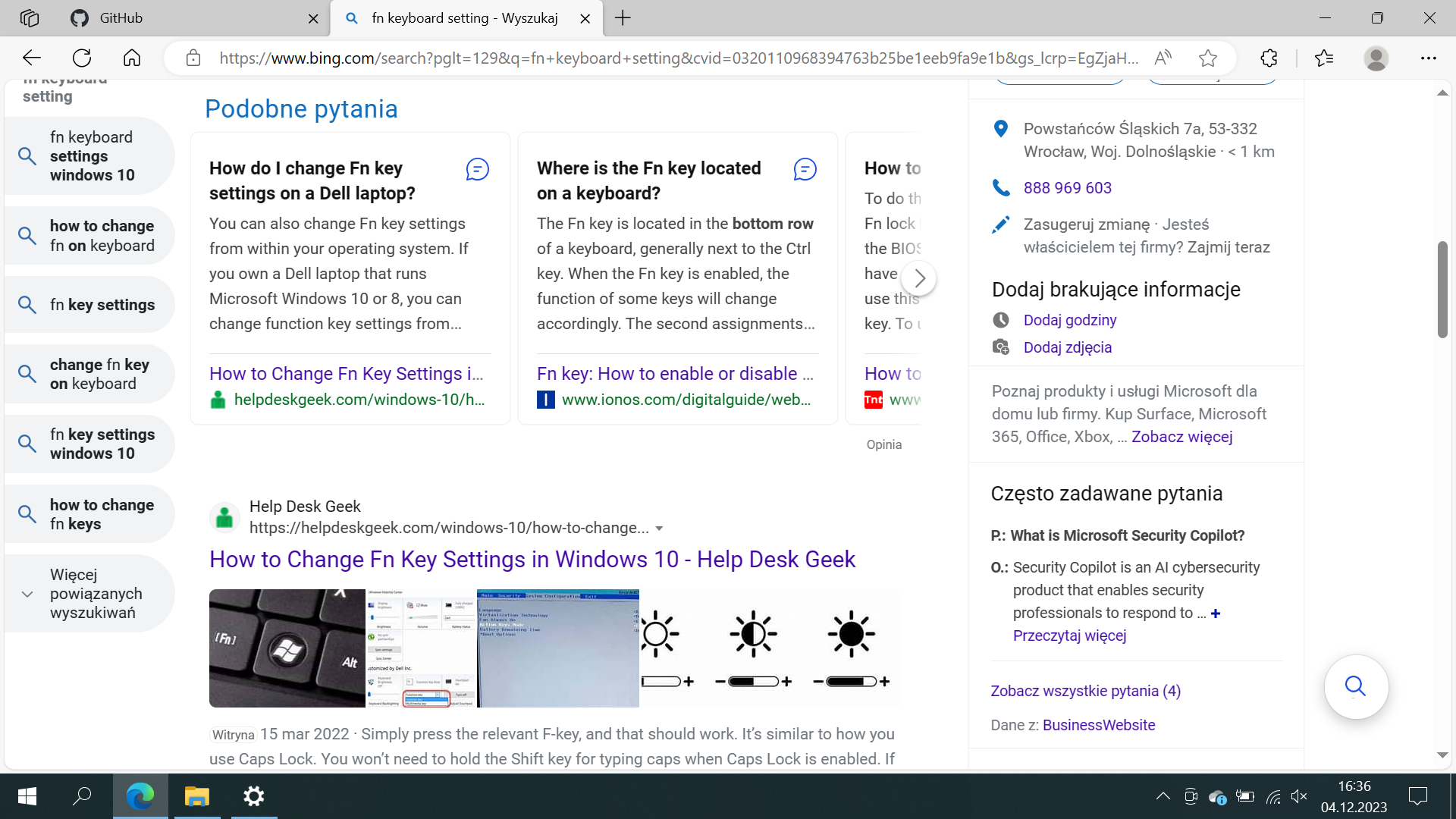
Task: Click Zobacz wszystkie pytania (4)
Action: (1086, 691)
